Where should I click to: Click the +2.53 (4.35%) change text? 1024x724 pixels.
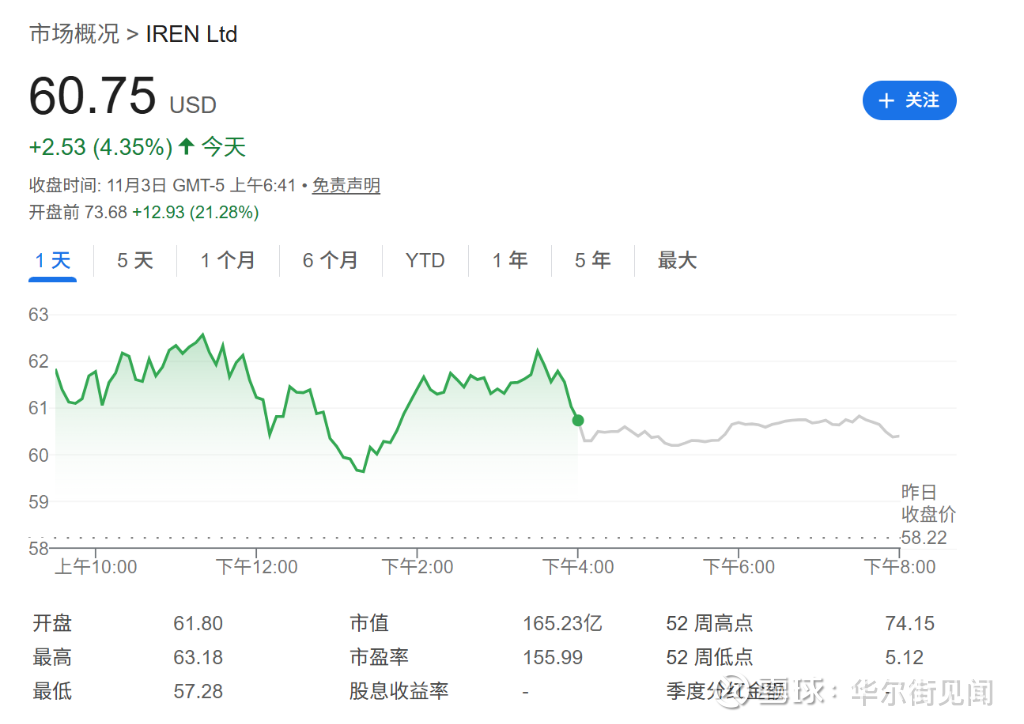pyautogui.click(x=101, y=147)
